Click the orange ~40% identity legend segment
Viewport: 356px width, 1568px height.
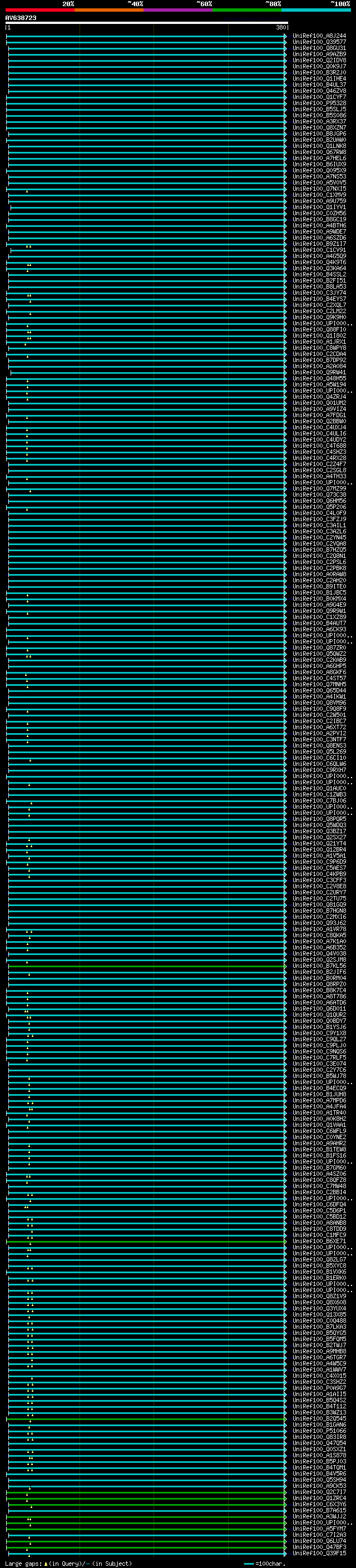click(109, 10)
